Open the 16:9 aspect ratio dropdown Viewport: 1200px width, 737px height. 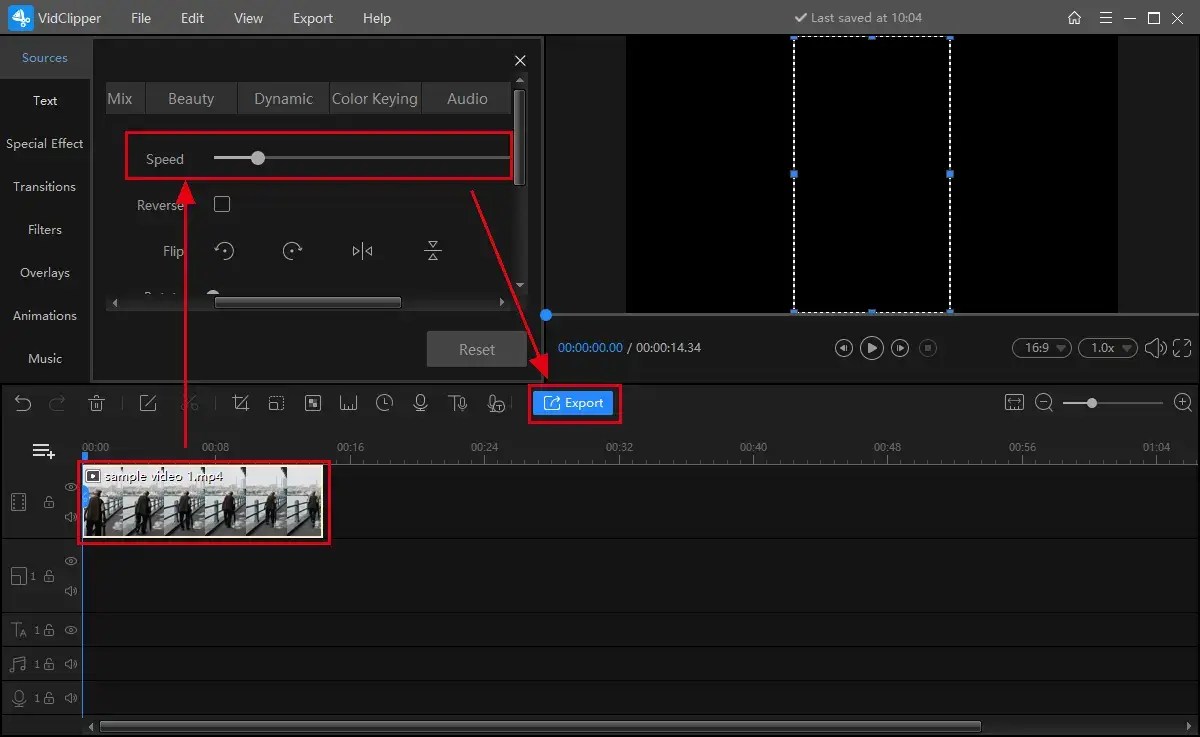pyautogui.click(x=1041, y=347)
